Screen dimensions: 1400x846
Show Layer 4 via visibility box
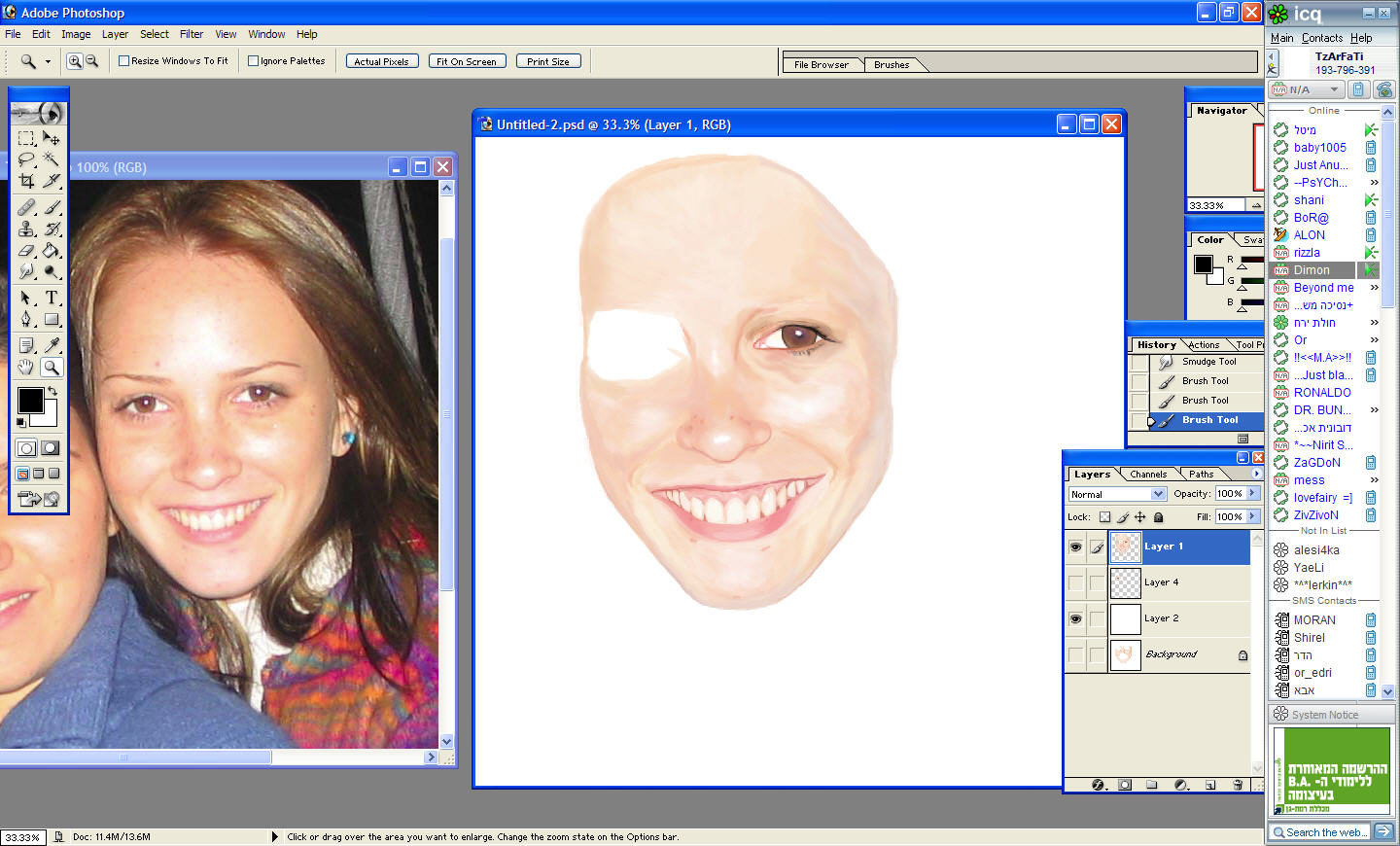coord(1075,582)
